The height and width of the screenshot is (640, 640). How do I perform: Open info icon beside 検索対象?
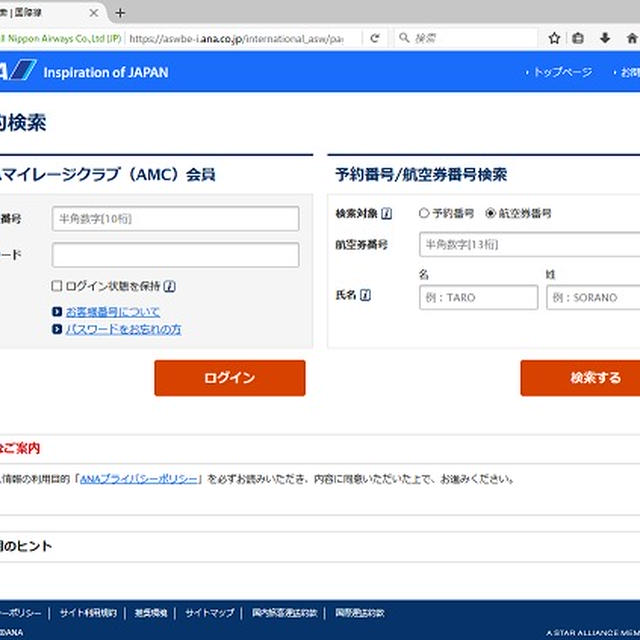click(x=386, y=213)
